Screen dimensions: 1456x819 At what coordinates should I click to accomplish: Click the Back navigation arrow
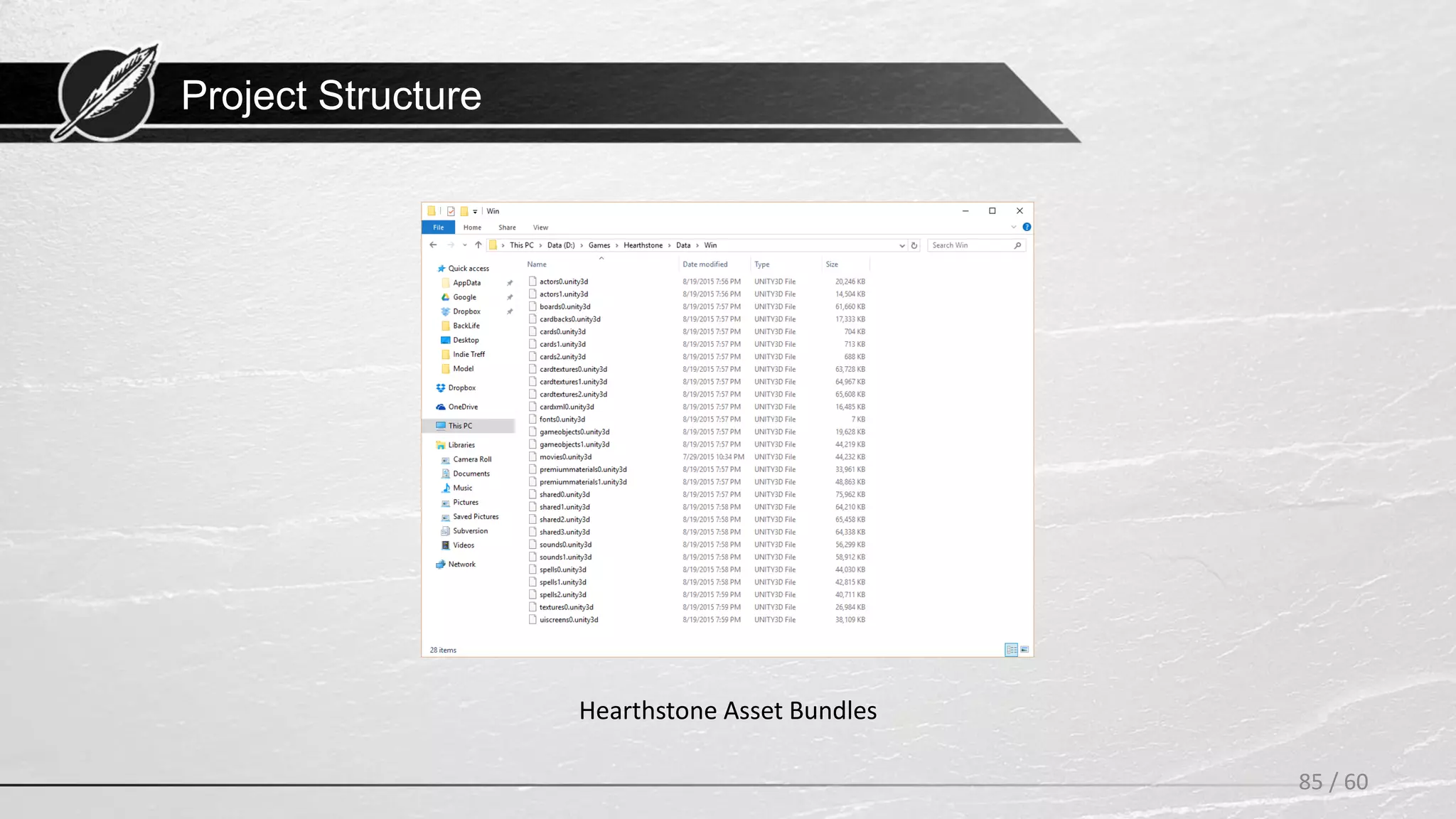click(x=433, y=245)
